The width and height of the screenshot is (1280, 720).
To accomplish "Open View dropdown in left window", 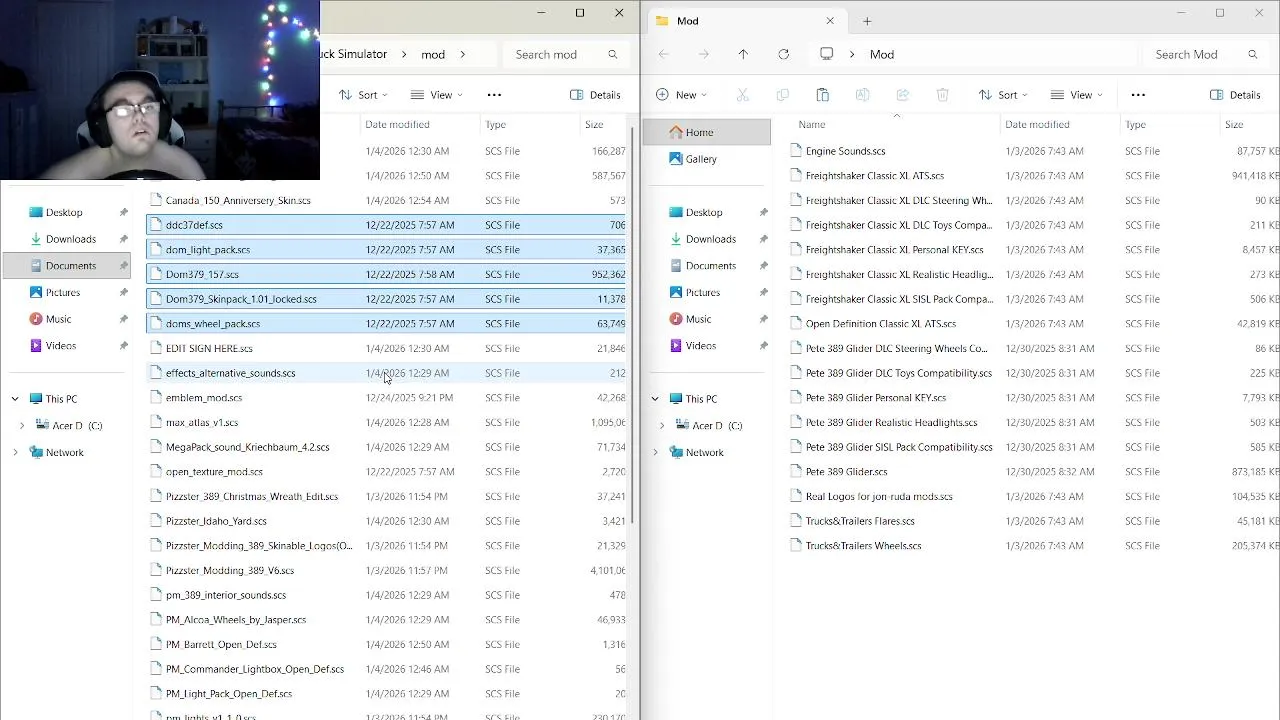I will point(437,95).
